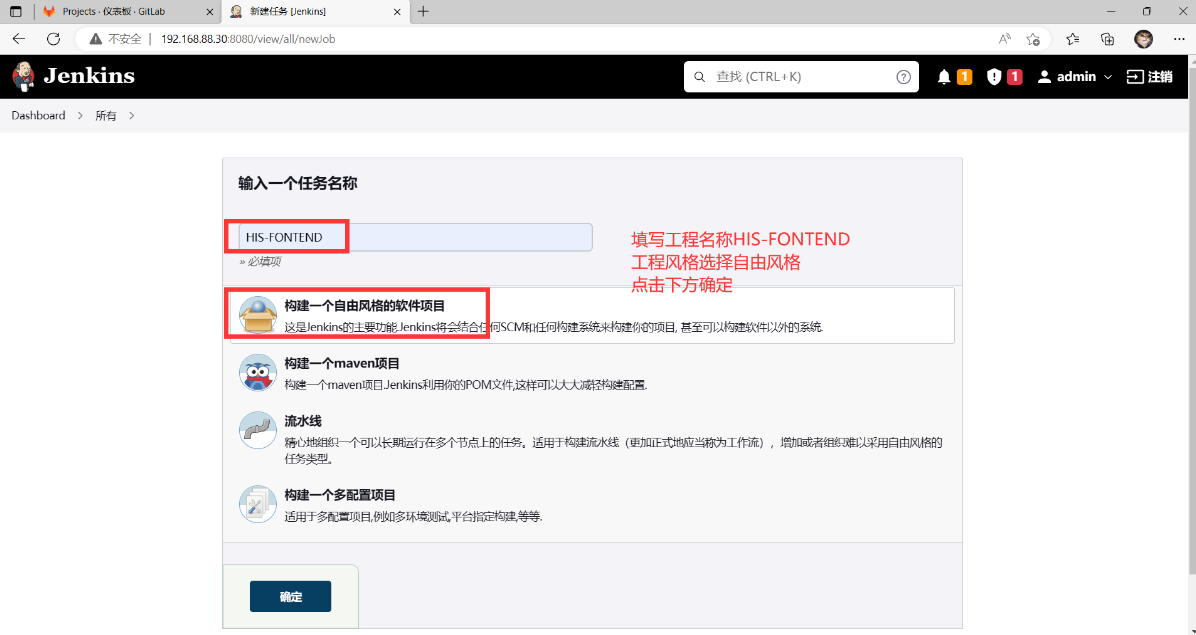The height and width of the screenshot is (635, 1196).
Task: Expand chevron after Dashboard breadcrumb
Action: tap(80, 116)
